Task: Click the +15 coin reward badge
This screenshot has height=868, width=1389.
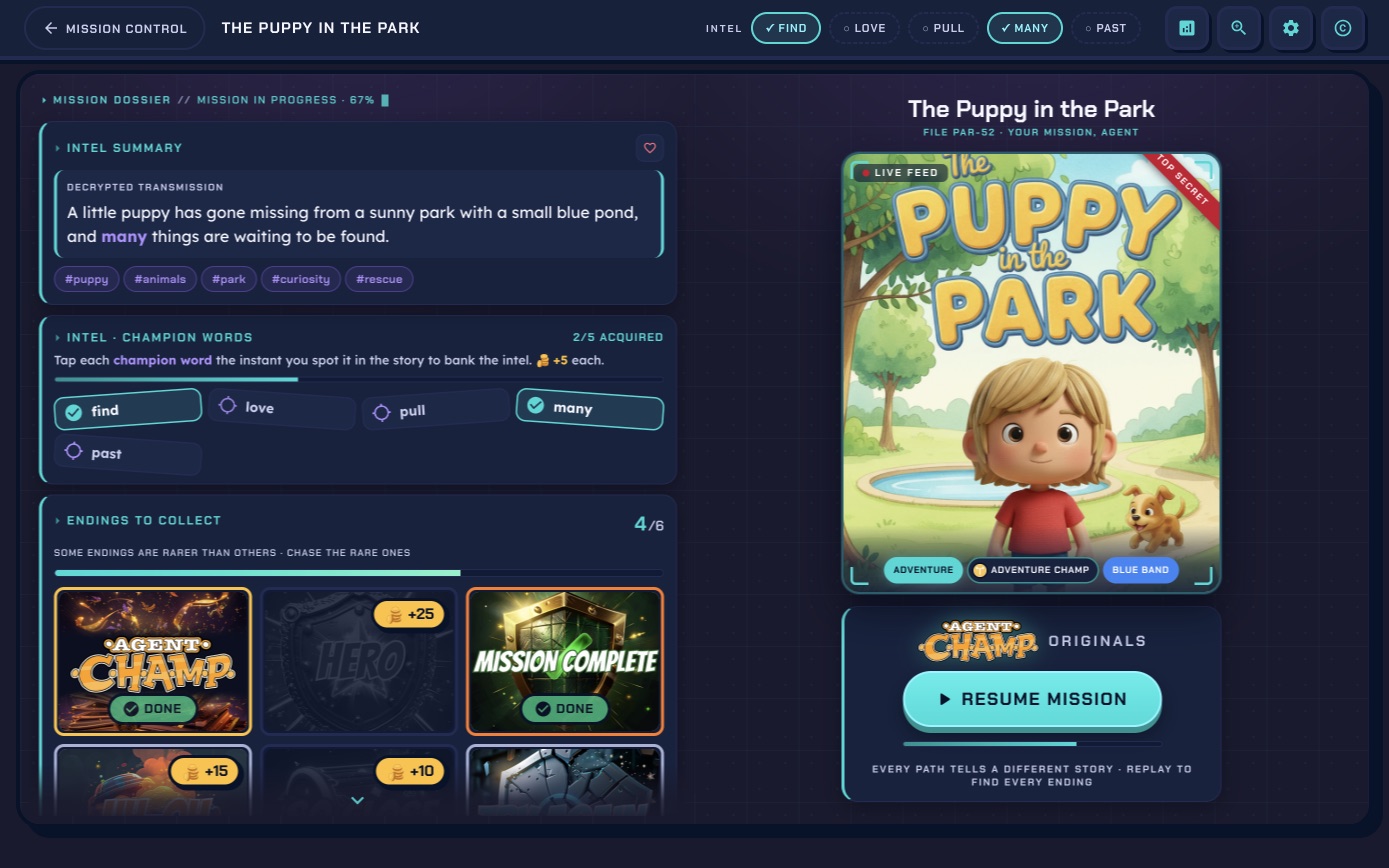Action: click(205, 771)
